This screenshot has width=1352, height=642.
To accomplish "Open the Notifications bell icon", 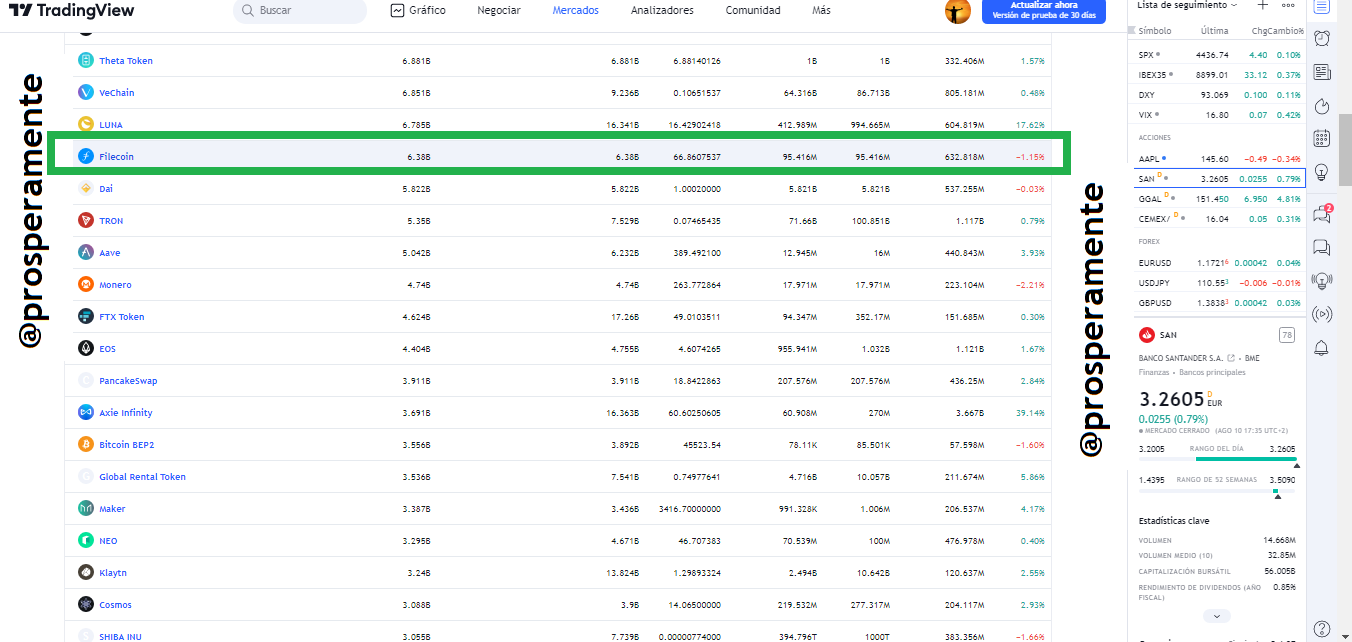I will coord(1321,347).
